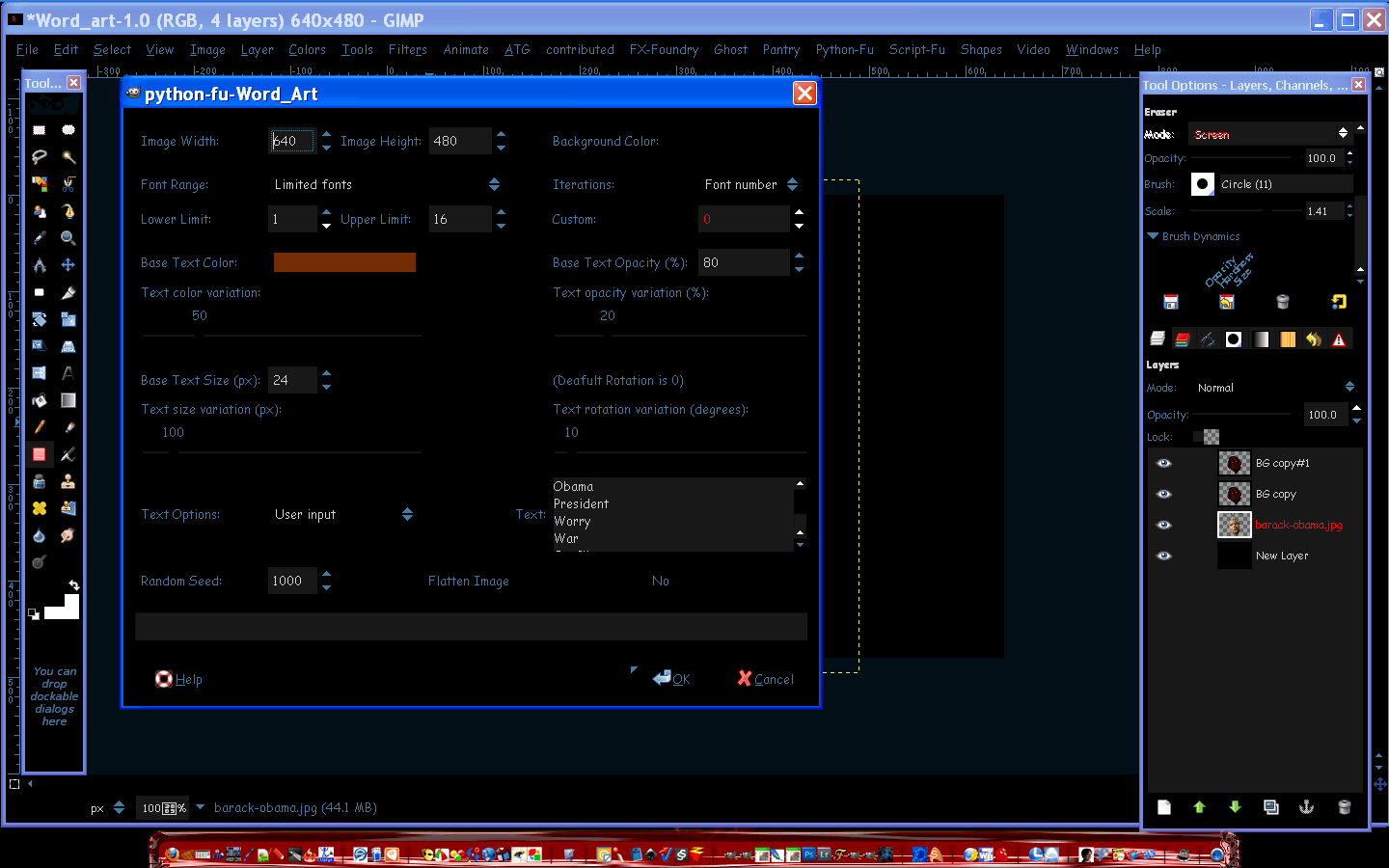Activate the Blend gradient tool
The image size is (1389, 868).
point(68,399)
